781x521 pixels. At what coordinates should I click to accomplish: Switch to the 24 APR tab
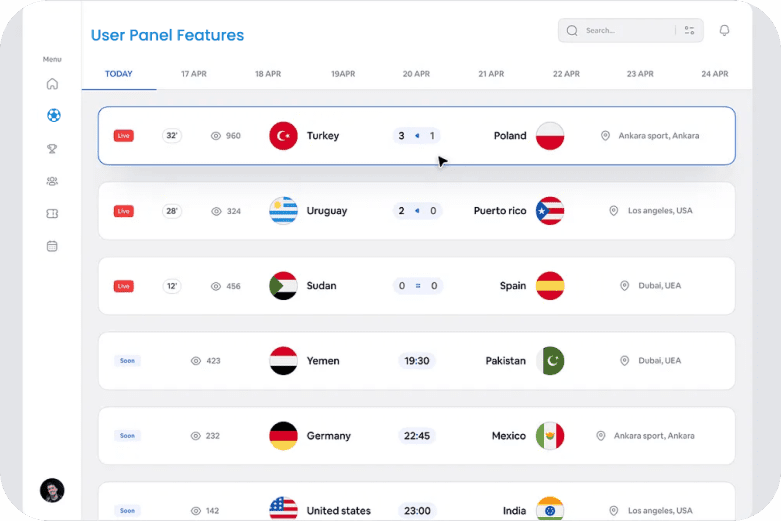(715, 74)
